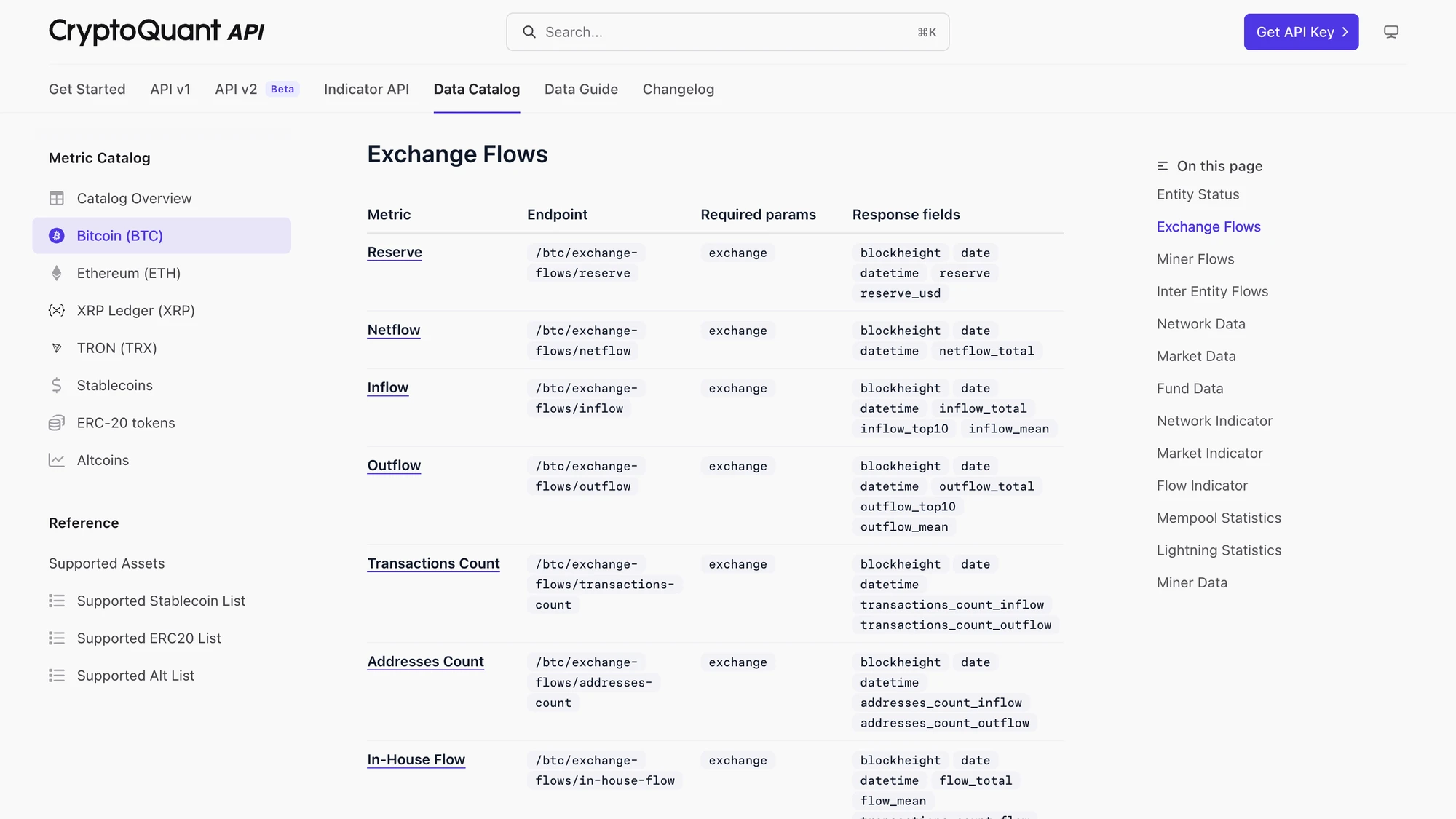The height and width of the screenshot is (819, 1456).
Task: Open the Indicator API tab
Action: click(366, 89)
